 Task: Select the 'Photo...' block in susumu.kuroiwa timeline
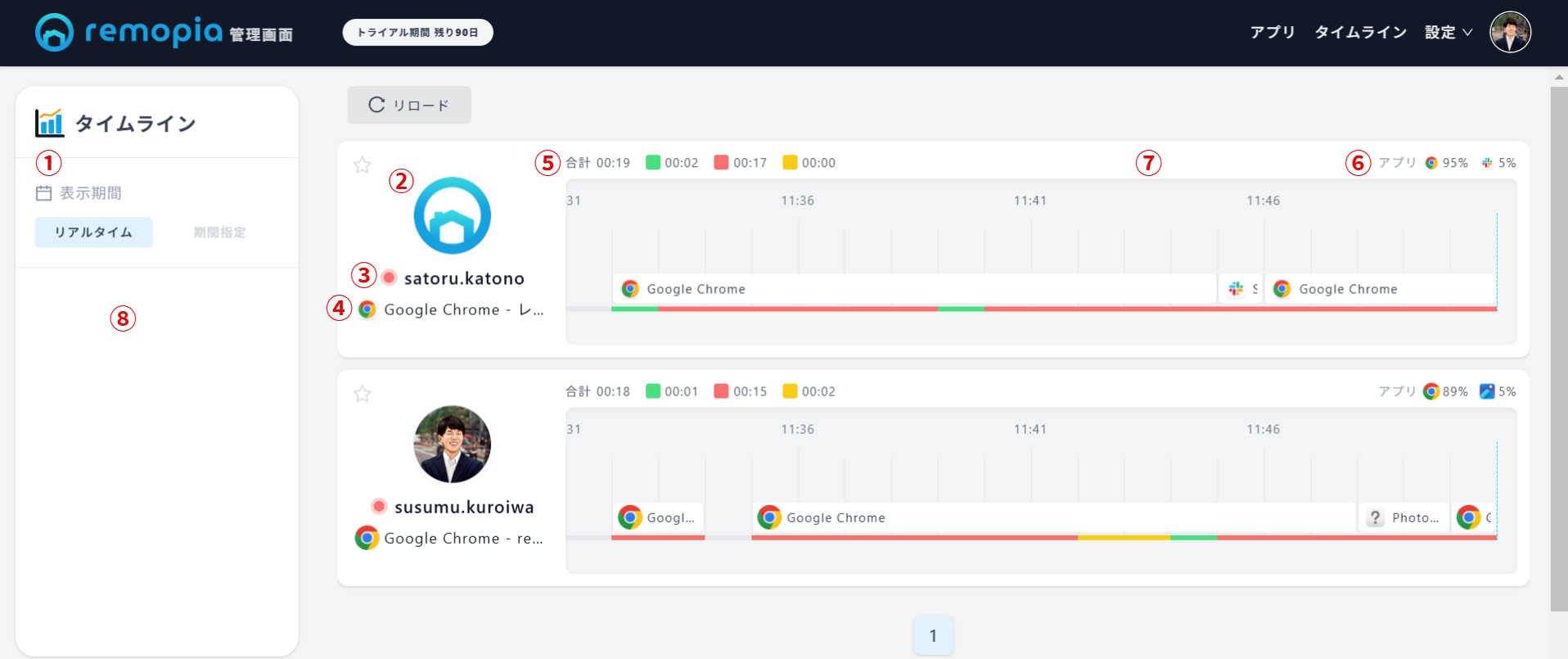click(x=1404, y=517)
